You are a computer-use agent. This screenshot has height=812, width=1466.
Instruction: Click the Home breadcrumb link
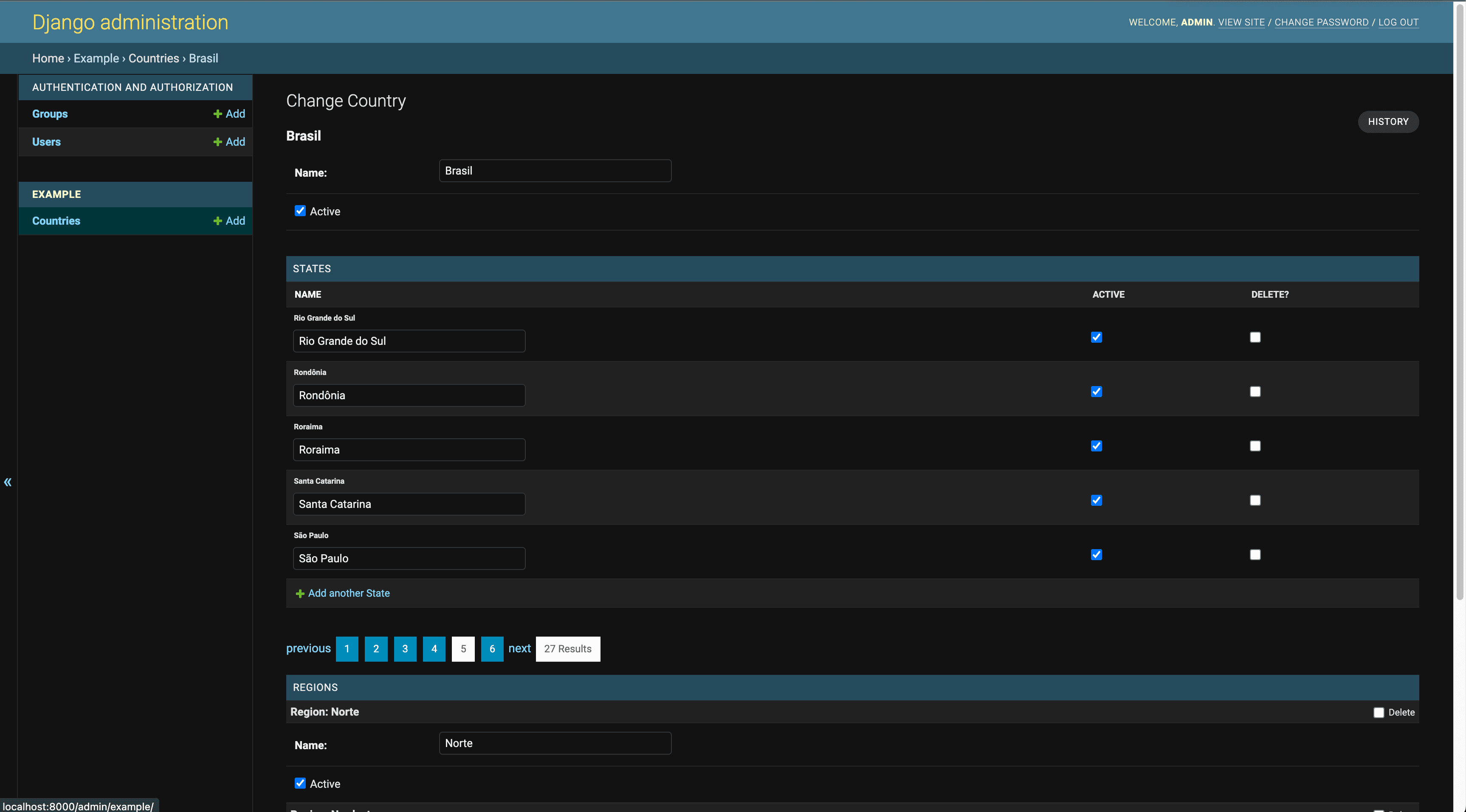(x=48, y=58)
